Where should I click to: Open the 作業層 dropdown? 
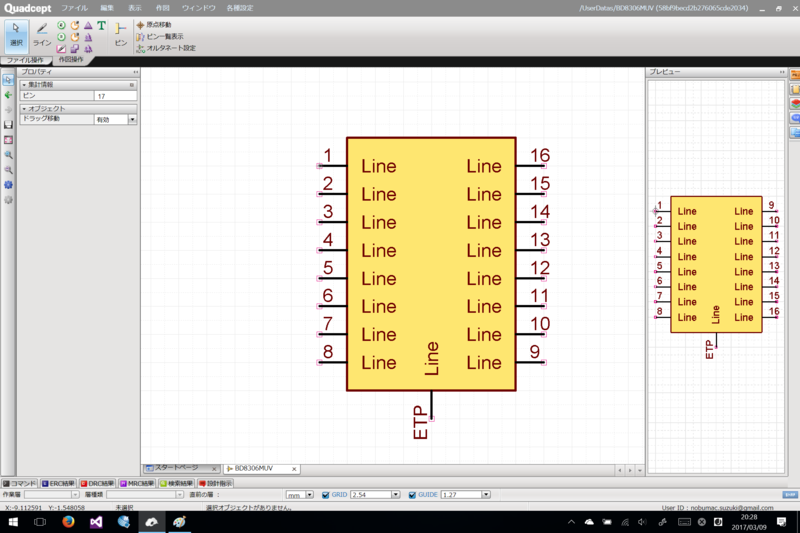click(75, 495)
